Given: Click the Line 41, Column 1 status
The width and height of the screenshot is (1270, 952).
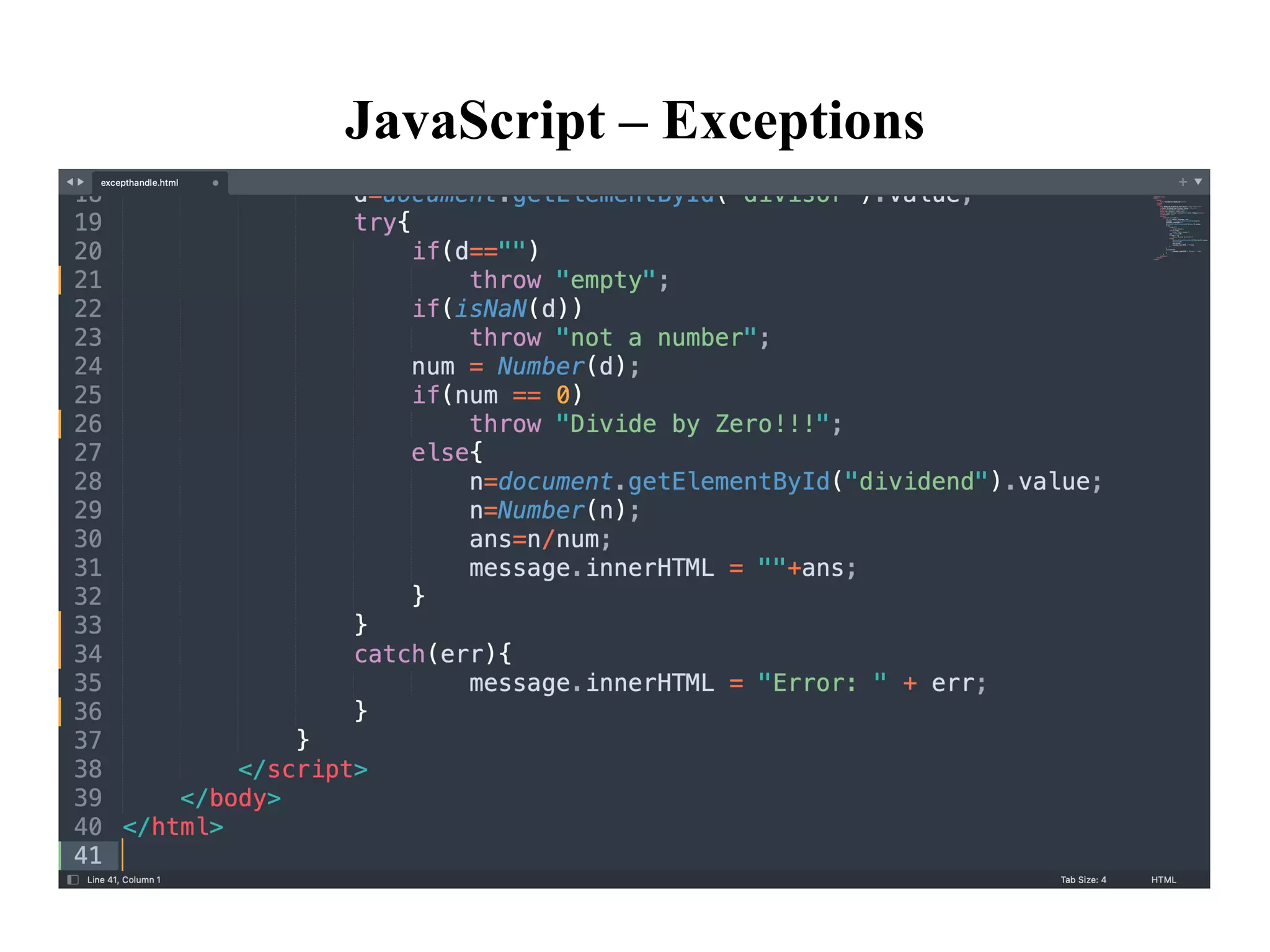Looking at the screenshot, I should click(x=124, y=879).
